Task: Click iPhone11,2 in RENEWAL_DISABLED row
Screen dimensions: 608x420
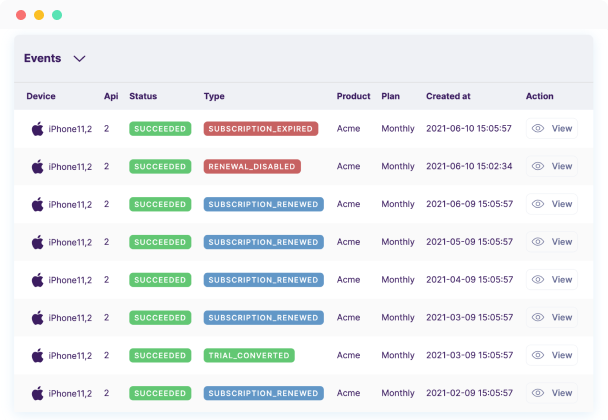Action: [70, 167]
